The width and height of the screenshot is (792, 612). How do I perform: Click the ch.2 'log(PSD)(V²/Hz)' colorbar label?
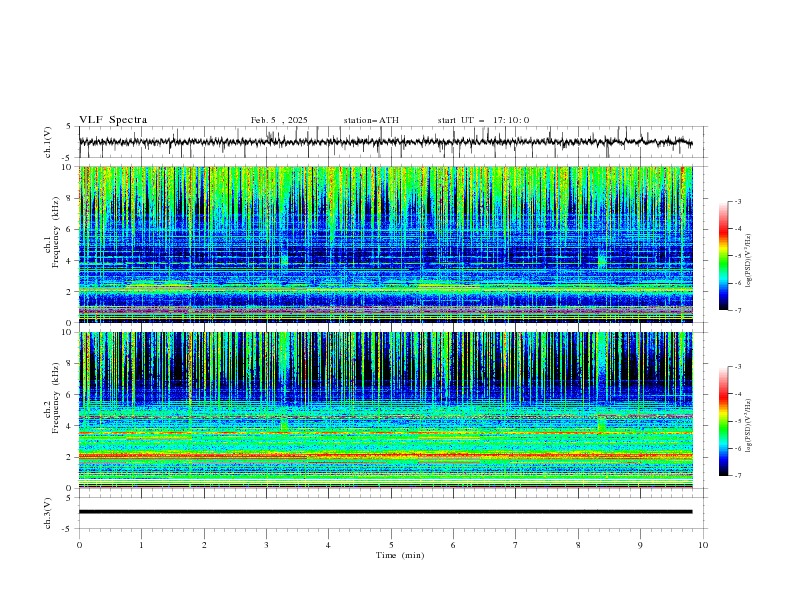point(749,425)
